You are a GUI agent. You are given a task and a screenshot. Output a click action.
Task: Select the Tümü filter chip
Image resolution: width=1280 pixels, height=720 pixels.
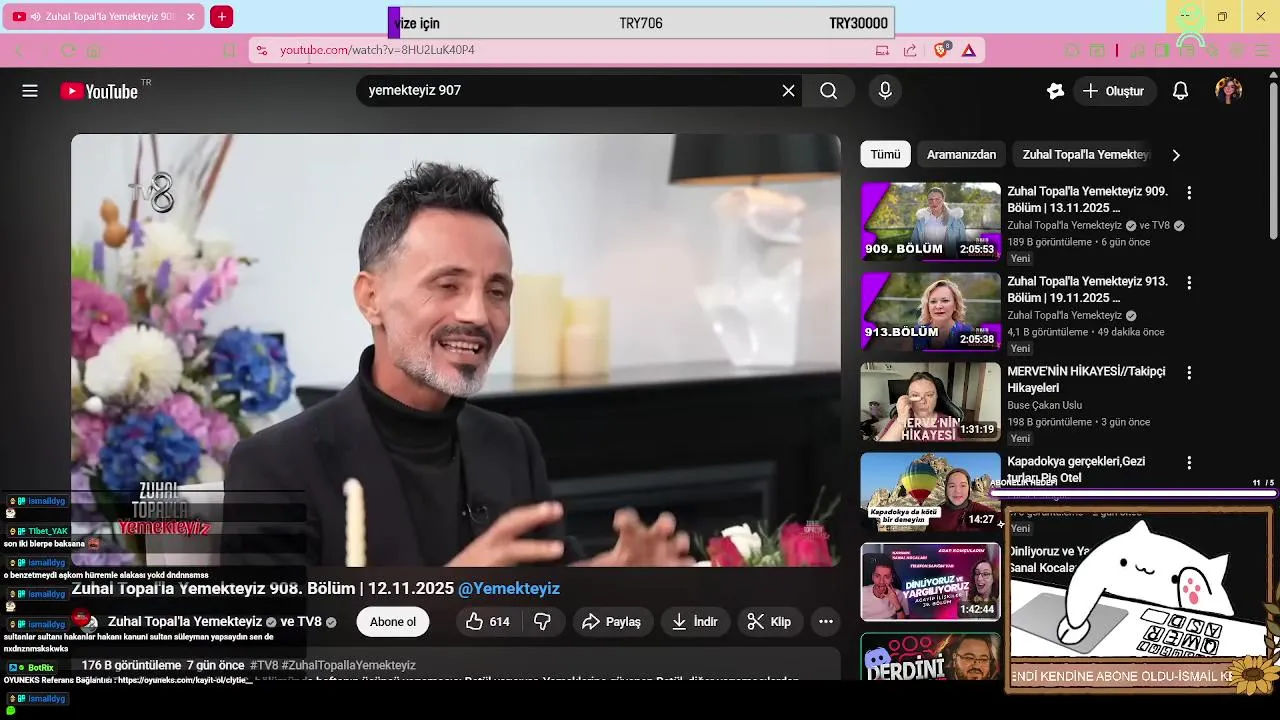(x=885, y=155)
